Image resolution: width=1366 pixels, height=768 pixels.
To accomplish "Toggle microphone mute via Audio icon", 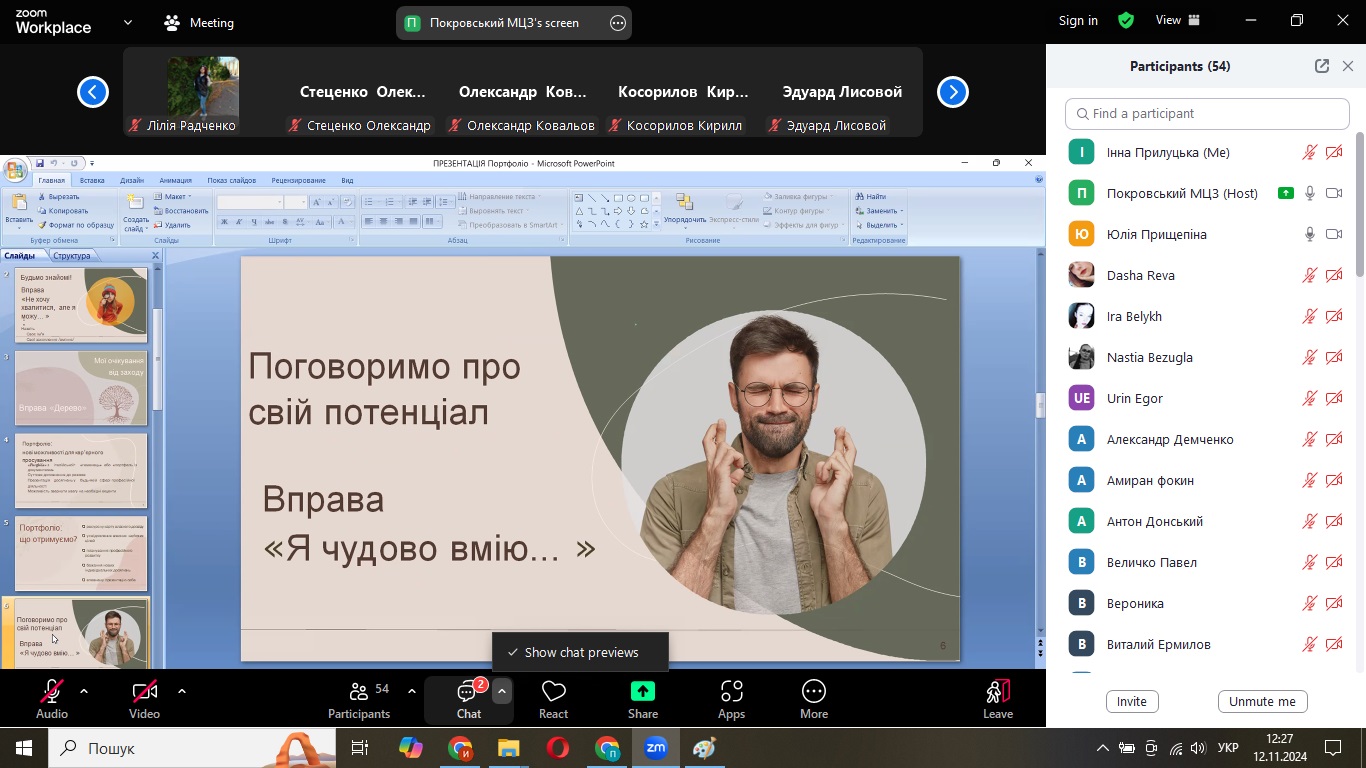I will point(52,699).
